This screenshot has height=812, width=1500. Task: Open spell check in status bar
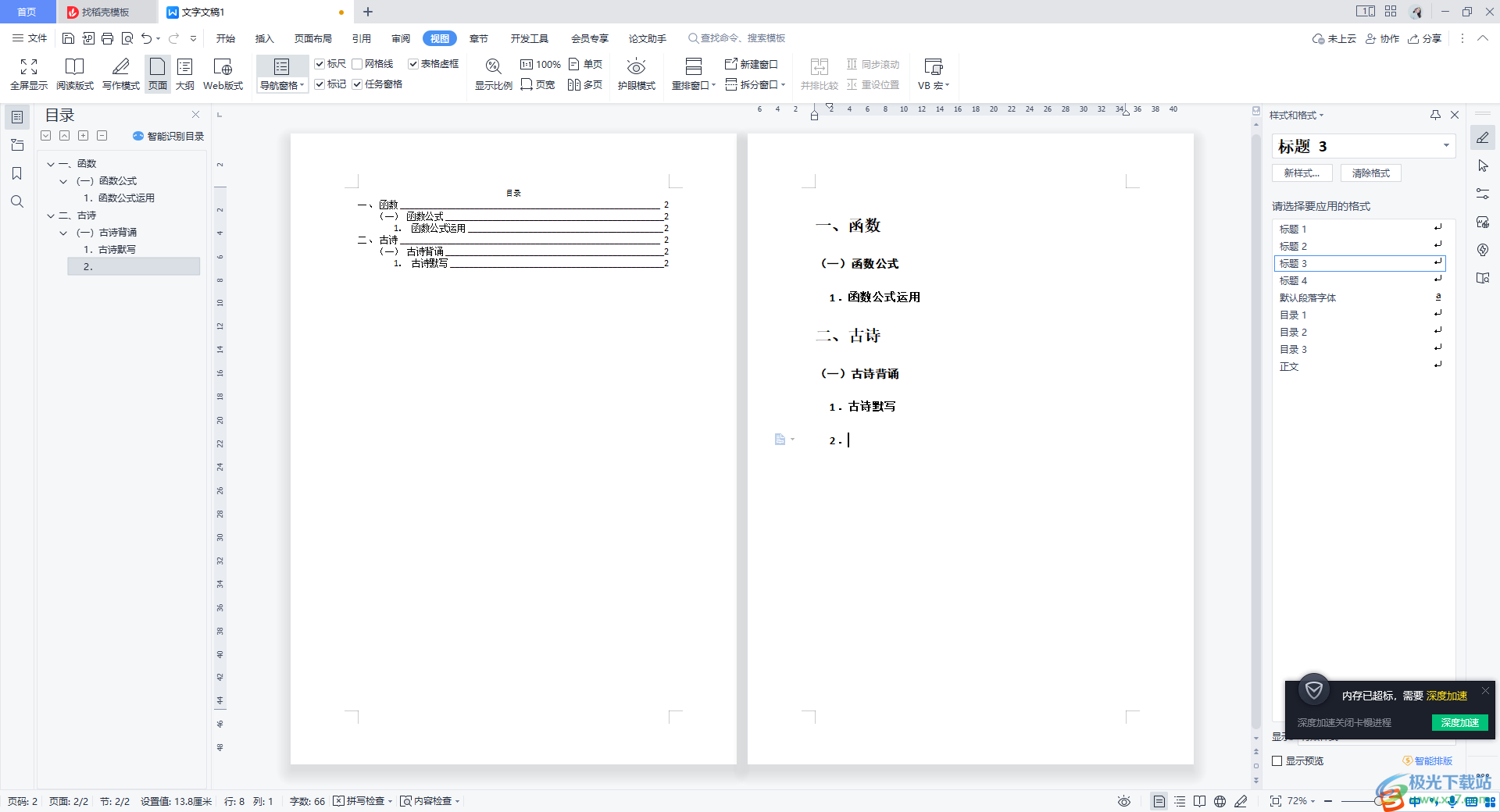coord(362,801)
